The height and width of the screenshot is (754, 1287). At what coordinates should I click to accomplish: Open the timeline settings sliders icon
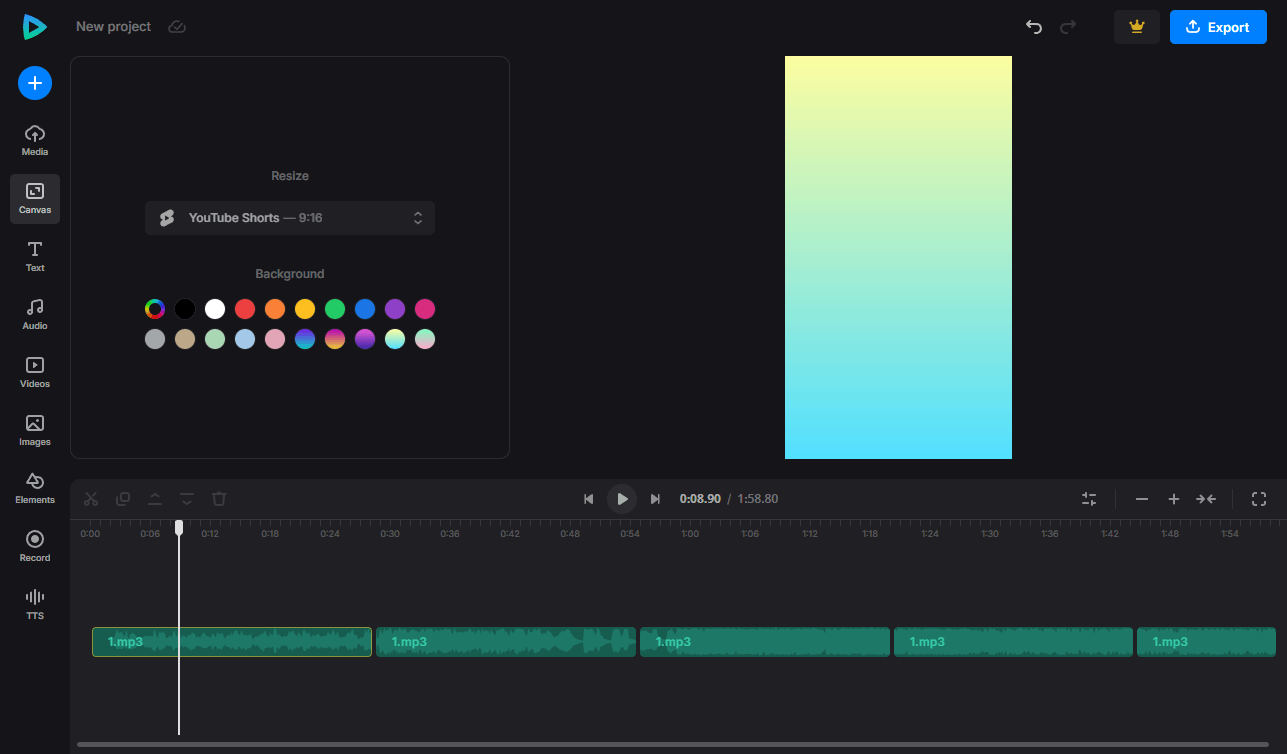point(1089,498)
